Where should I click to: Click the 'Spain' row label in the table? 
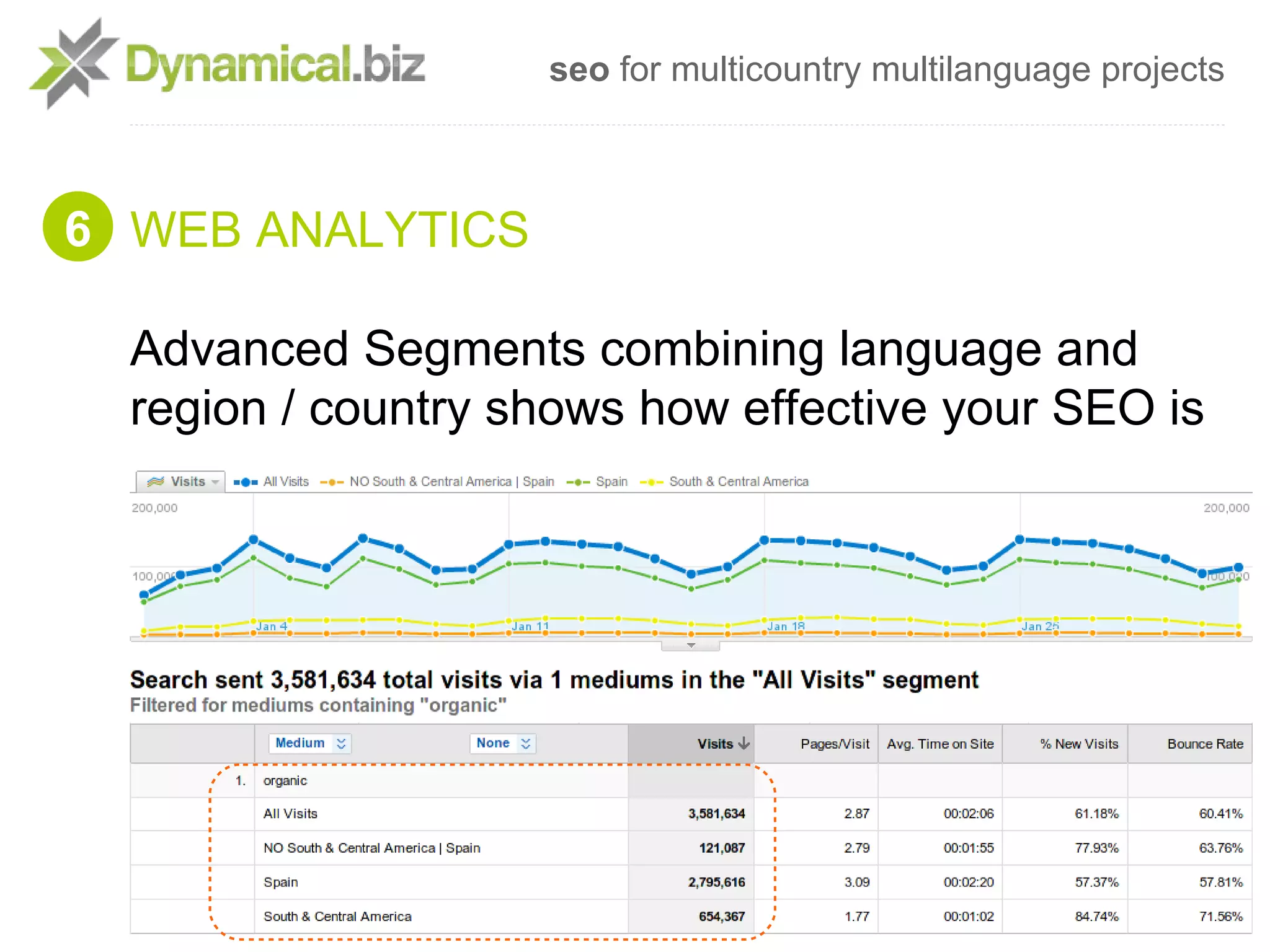coord(281,882)
